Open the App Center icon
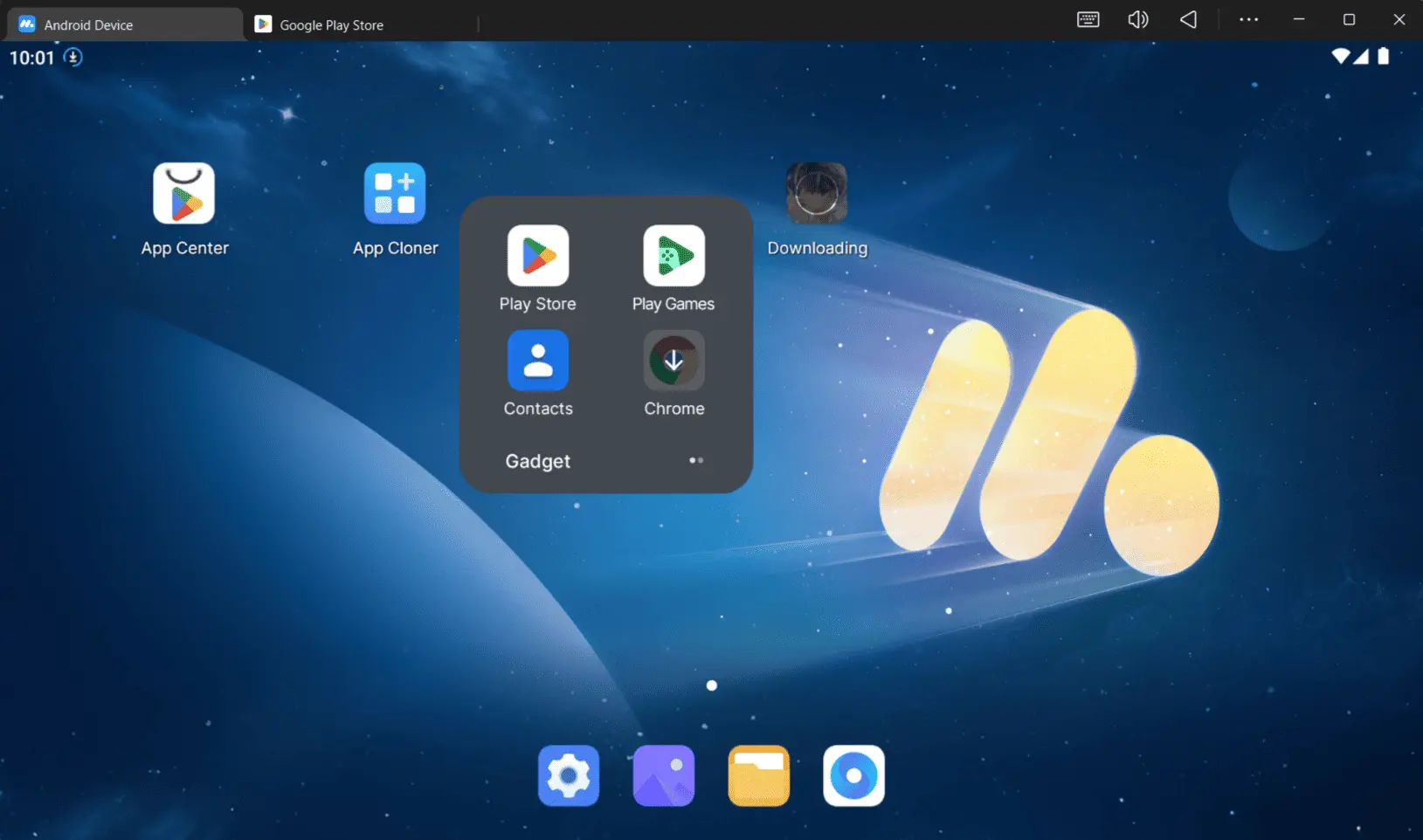This screenshot has height=840, width=1423. (183, 193)
